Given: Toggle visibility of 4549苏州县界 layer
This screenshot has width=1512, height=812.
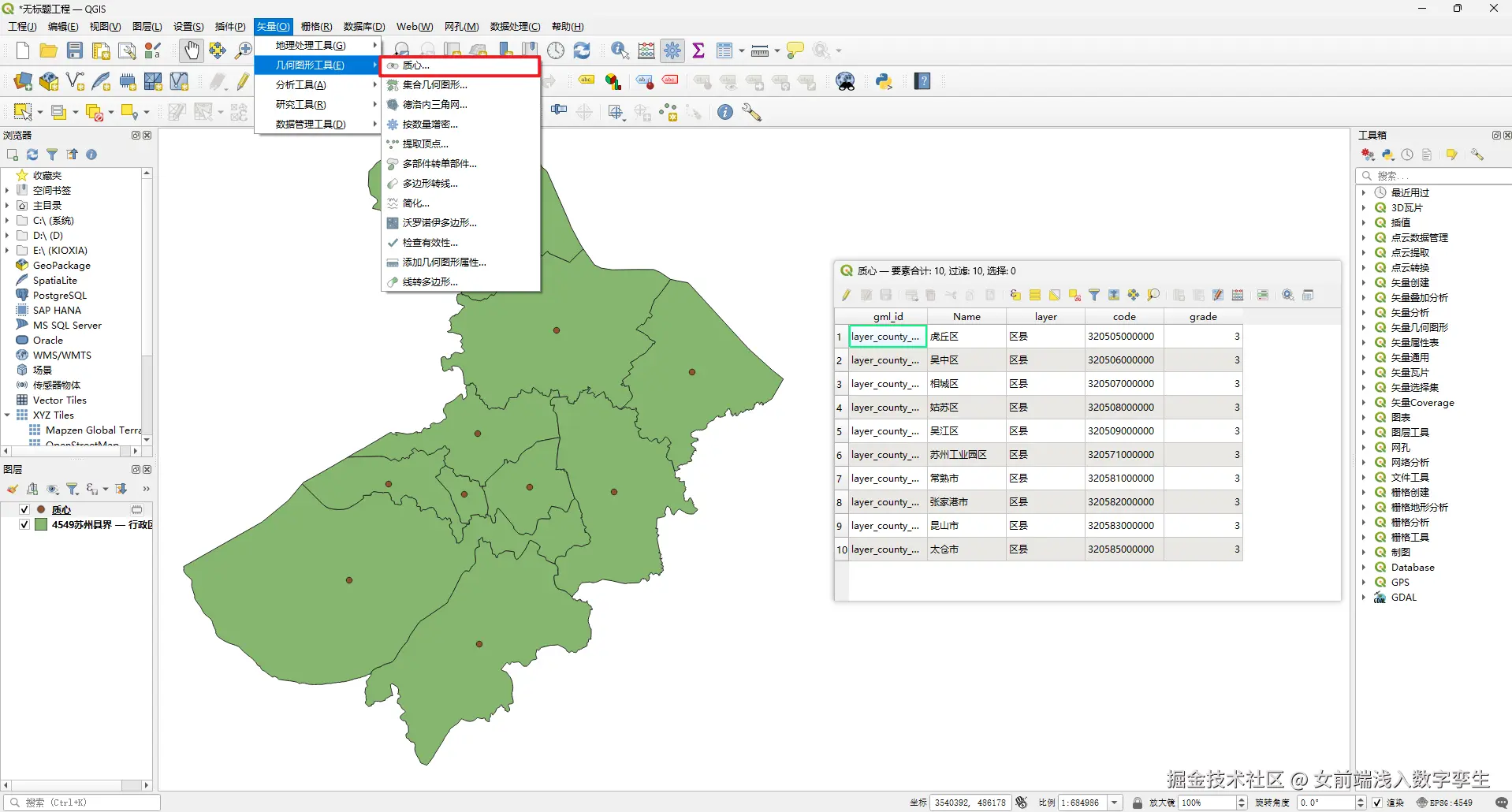Looking at the screenshot, I should tap(24, 525).
